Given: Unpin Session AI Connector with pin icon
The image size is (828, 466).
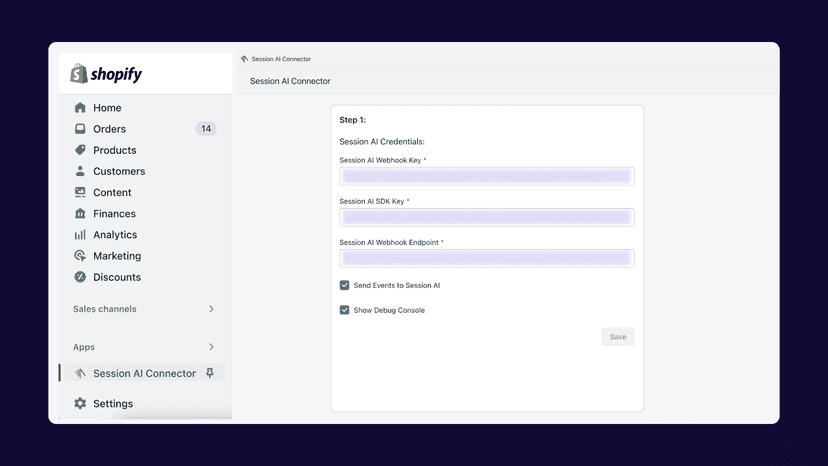Looking at the screenshot, I should (x=210, y=373).
